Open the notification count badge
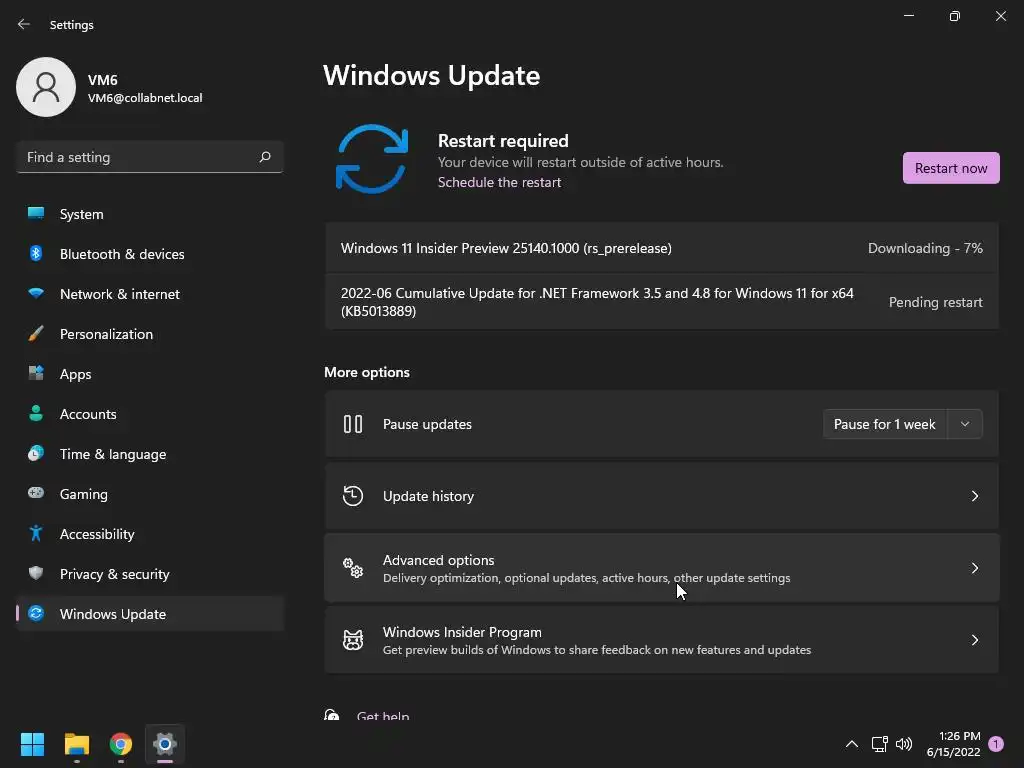The height and width of the screenshot is (768, 1024). click(996, 744)
